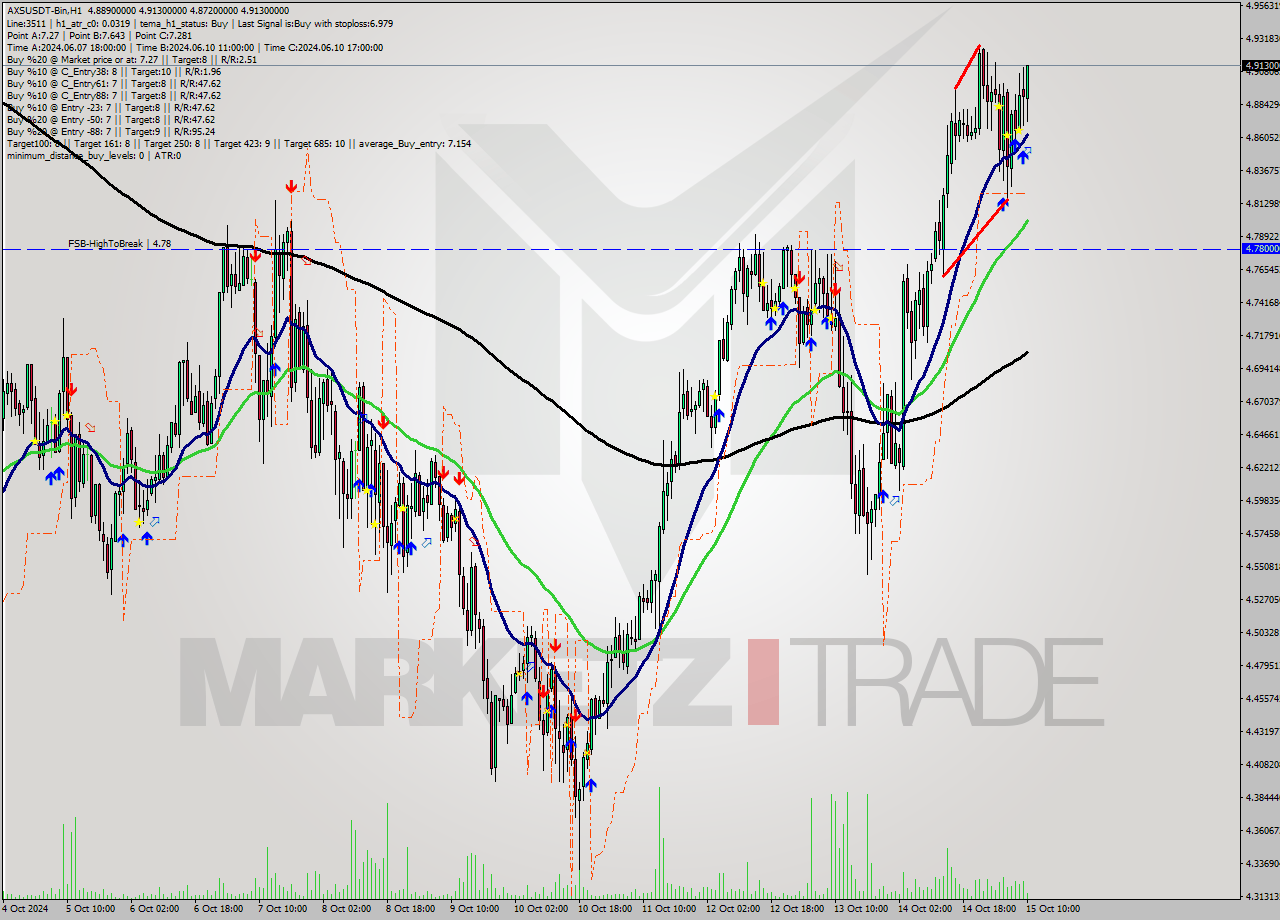Viewport: 1280px width, 920px height.
Task: Select the FSB-HighToBreak 4.78 line label
Action: coord(120,243)
